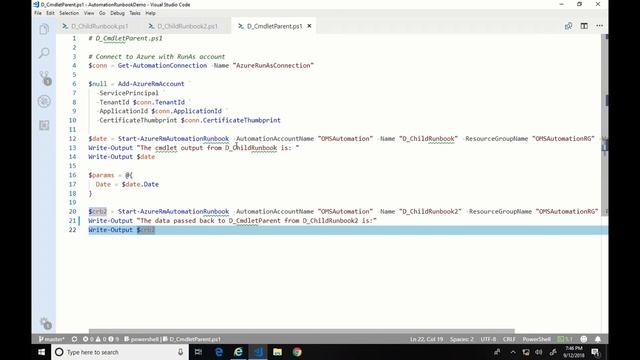Open the Debug menu
Viewport: 640px width, 360px height.
pyautogui.click(x=117, y=13)
